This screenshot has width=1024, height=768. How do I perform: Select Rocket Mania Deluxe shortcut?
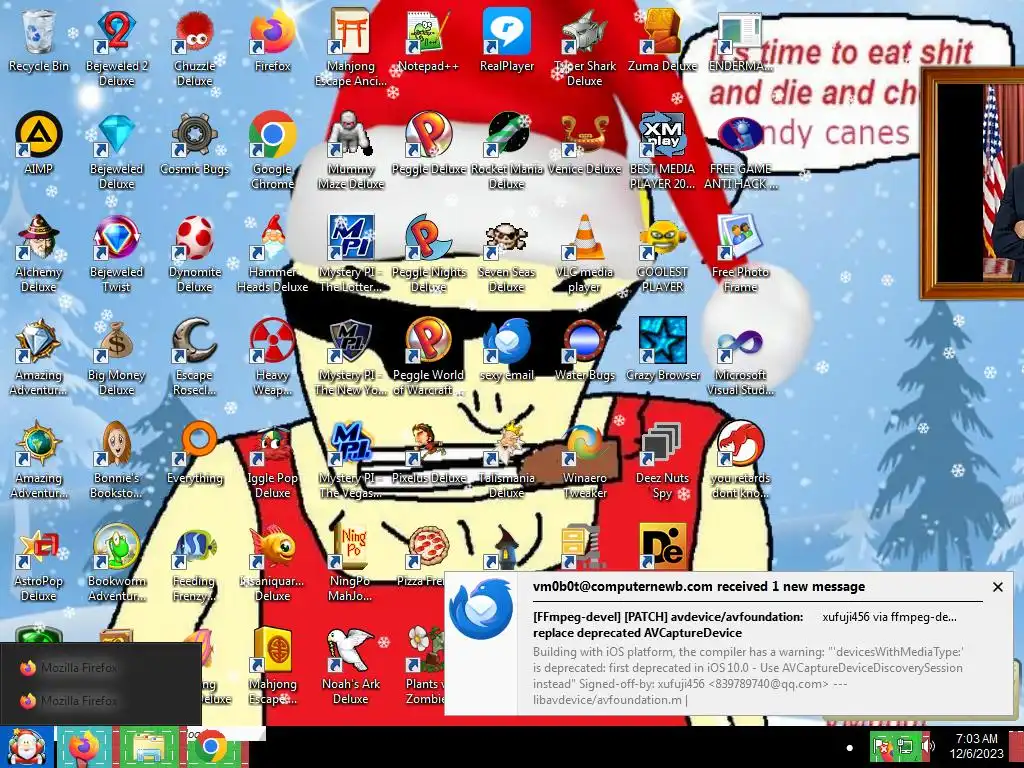[x=507, y=150]
